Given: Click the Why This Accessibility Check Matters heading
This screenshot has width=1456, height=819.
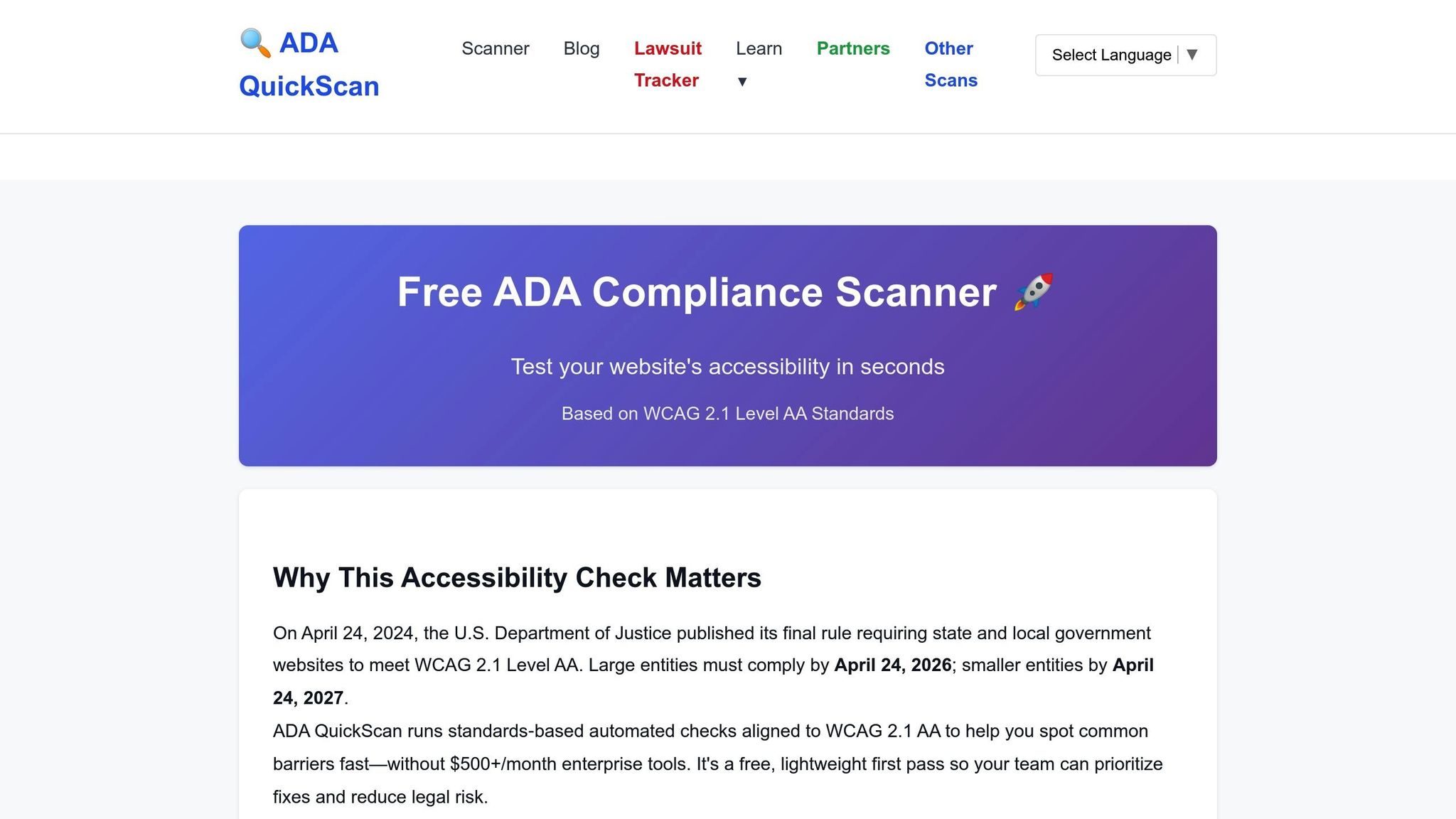Looking at the screenshot, I should [x=517, y=578].
